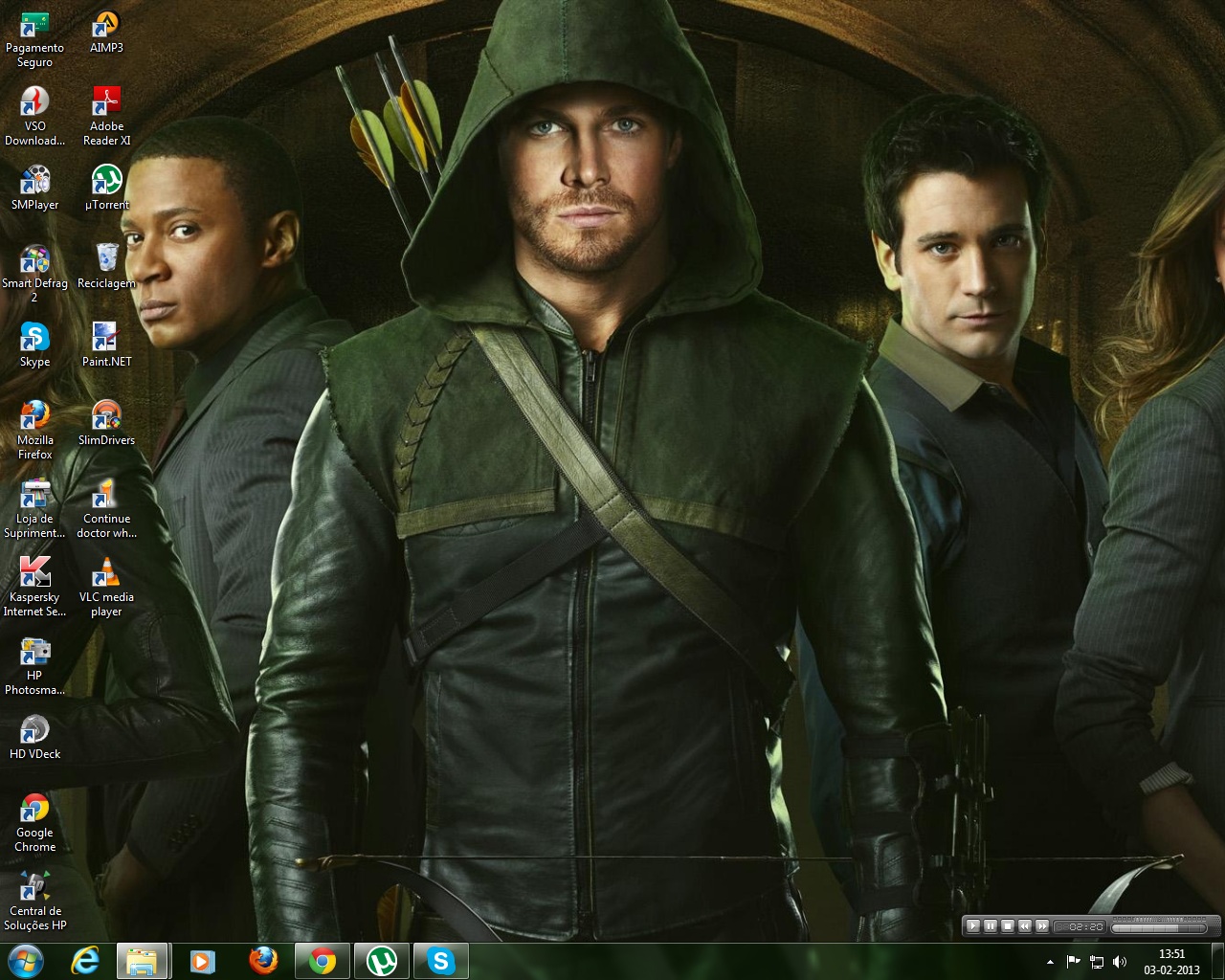Viewport: 1225px width, 980px height.
Task: Open the Windows Start menu
Action: (25, 961)
